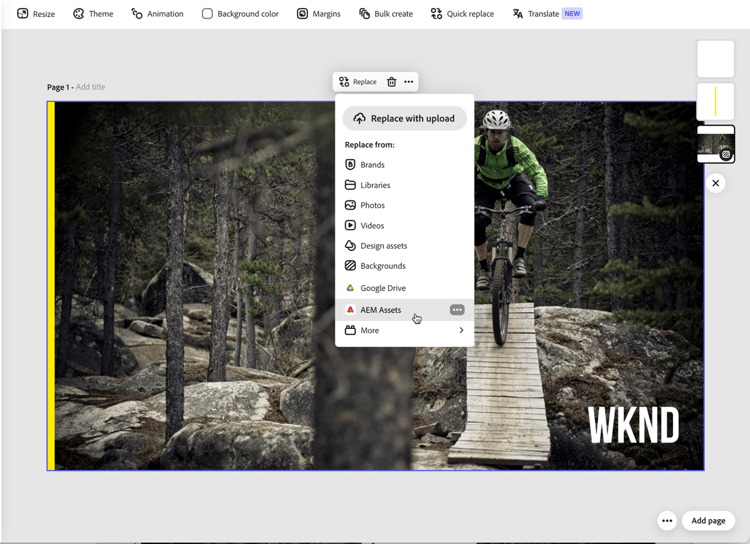Choose Design assets as replace source
This screenshot has width=750, height=544.
[x=405, y=245]
